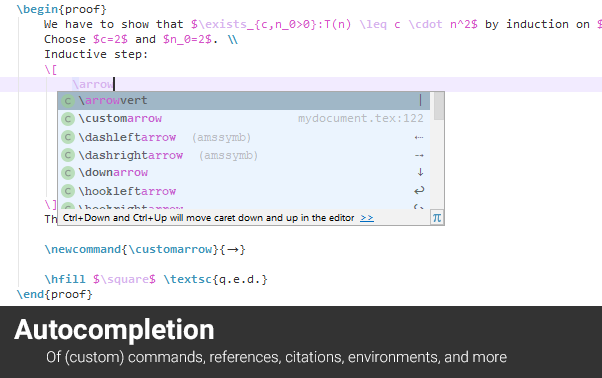
Task: Click the C icon beside \dashleftarrow
Action: [x=68, y=137]
